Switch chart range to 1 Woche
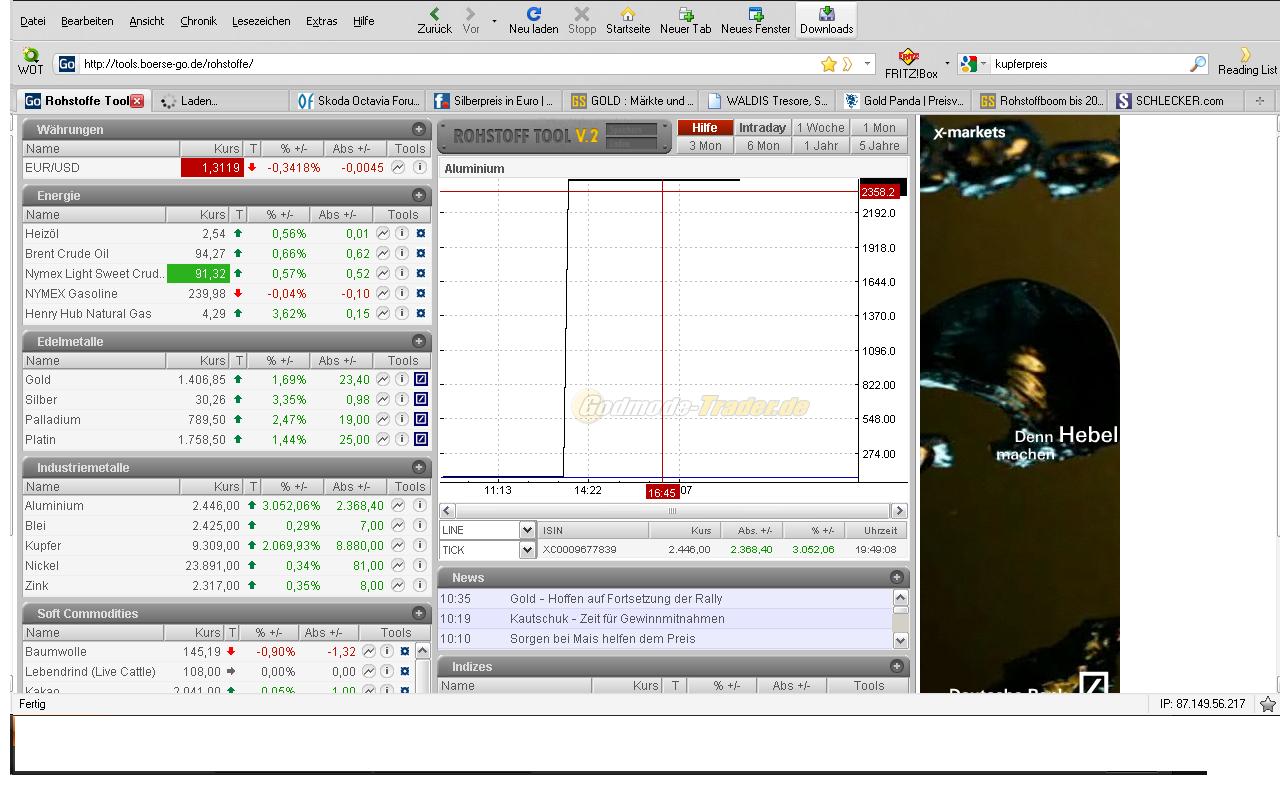The width and height of the screenshot is (1280, 800). pyautogui.click(x=820, y=128)
